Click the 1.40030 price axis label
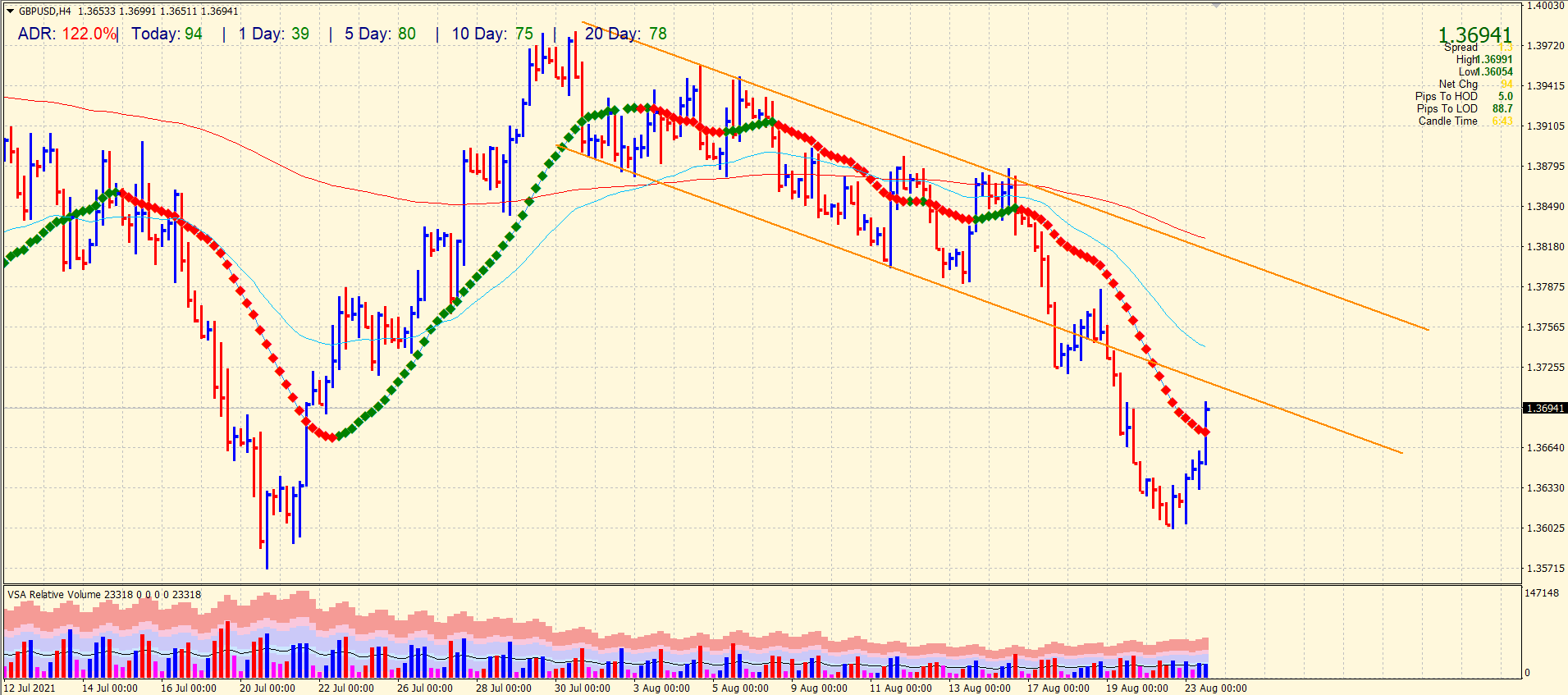Screen dimensions: 1568x695 (x=1545, y=5)
